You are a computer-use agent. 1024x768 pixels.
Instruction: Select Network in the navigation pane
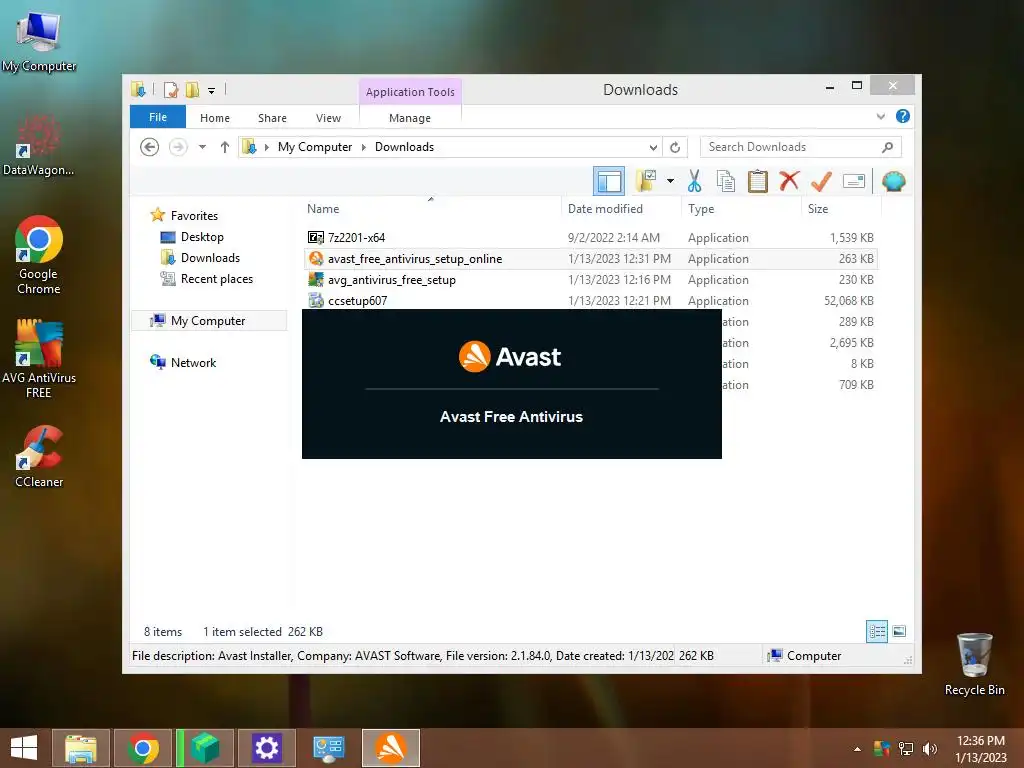click(193, 362)
